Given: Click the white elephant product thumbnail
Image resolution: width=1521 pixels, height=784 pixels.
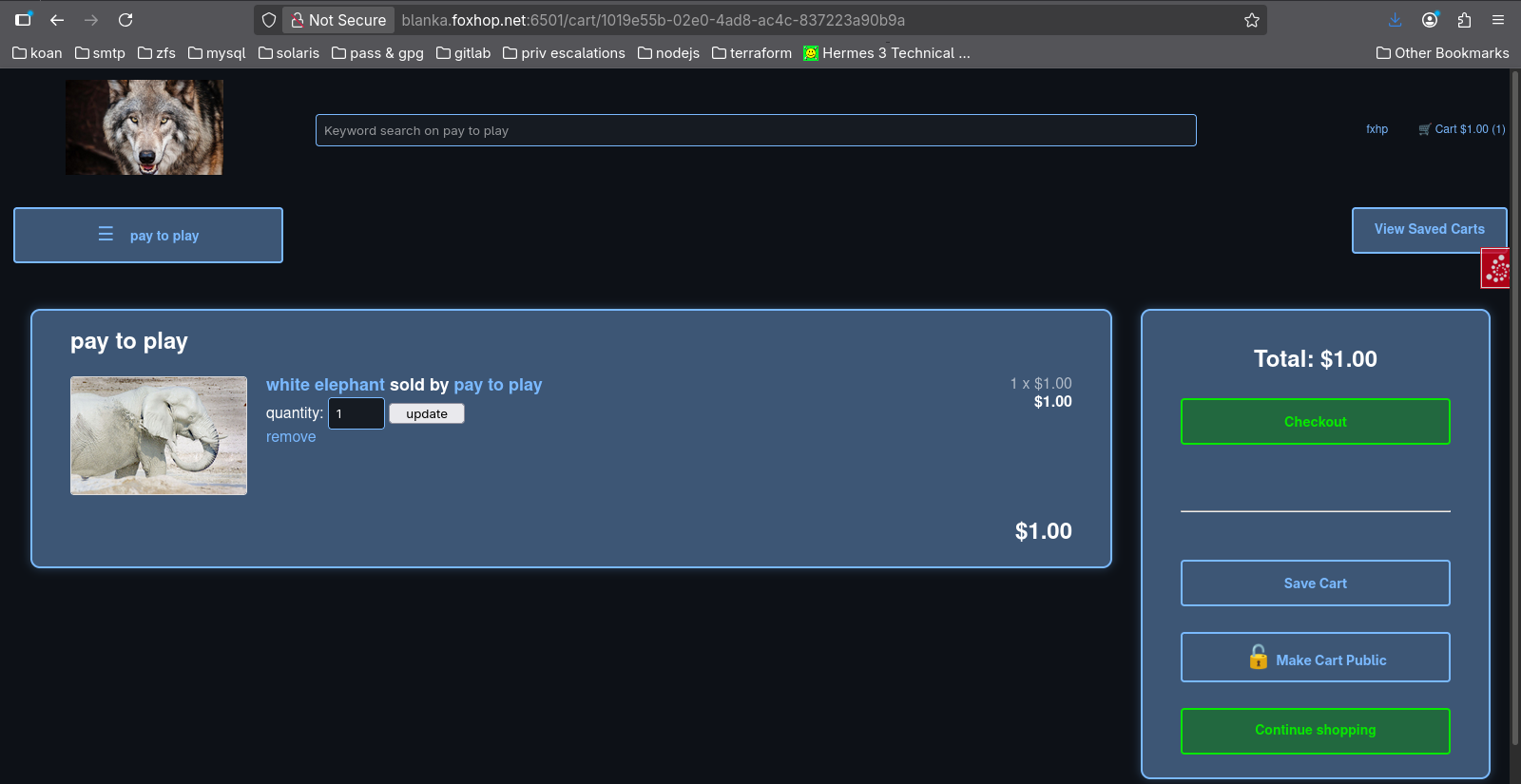Looking at the screenshot, I should tap(159, 435).
